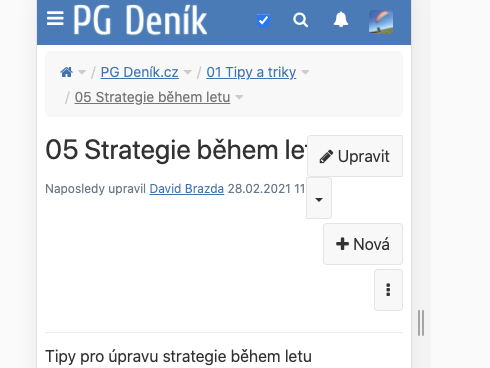Open the 01 Tipy a triky breadcrumb

(x=251, y=72)
